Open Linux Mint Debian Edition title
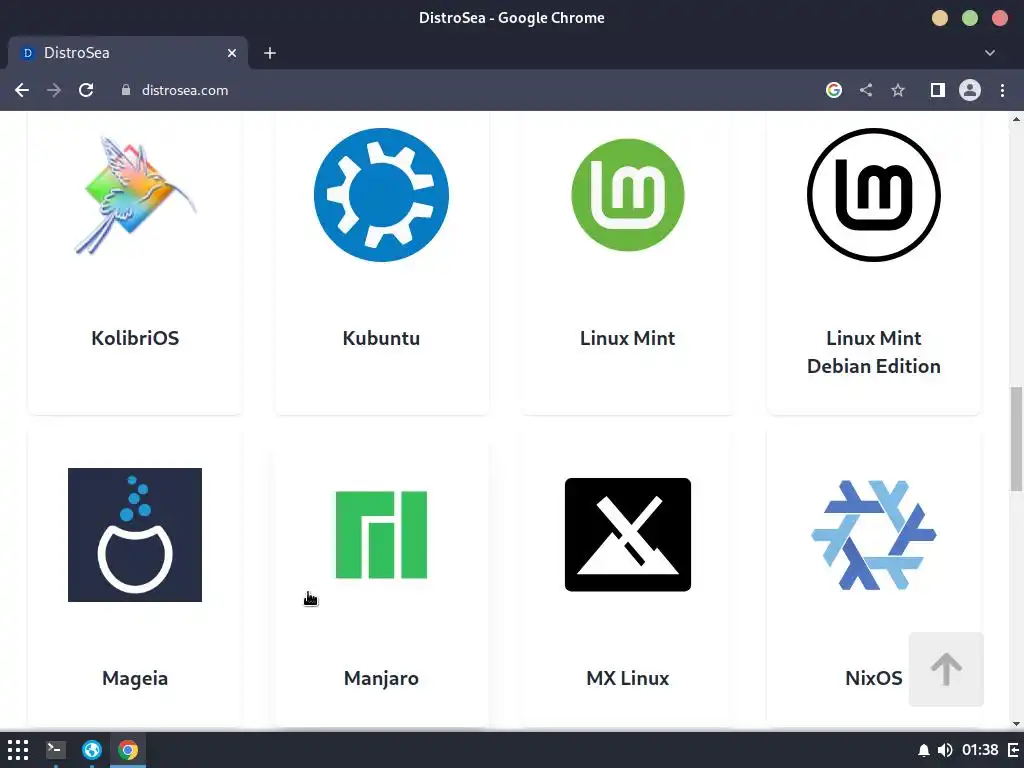Image resolution: width=1024 pixels, height=768 pixels. point(874,352)
